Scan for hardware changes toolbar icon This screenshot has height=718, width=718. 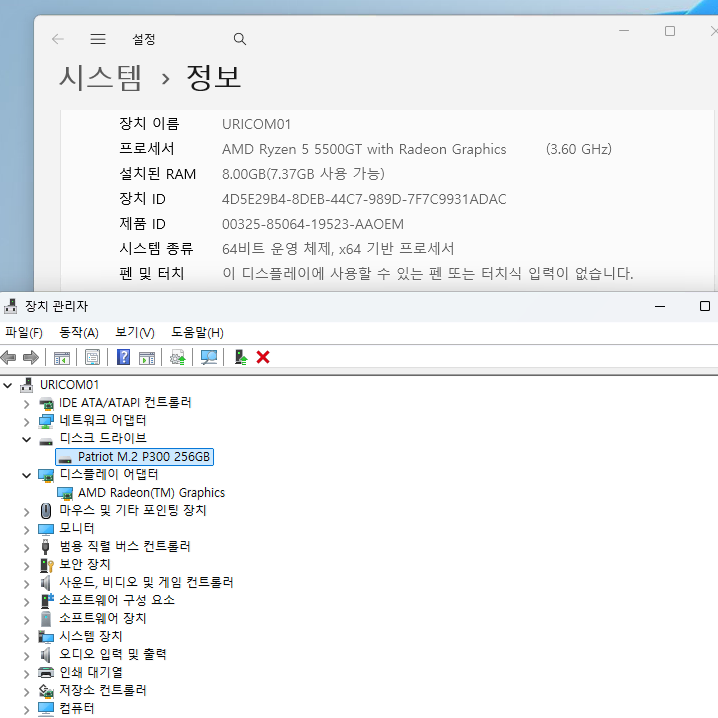(x=209, y=358)
